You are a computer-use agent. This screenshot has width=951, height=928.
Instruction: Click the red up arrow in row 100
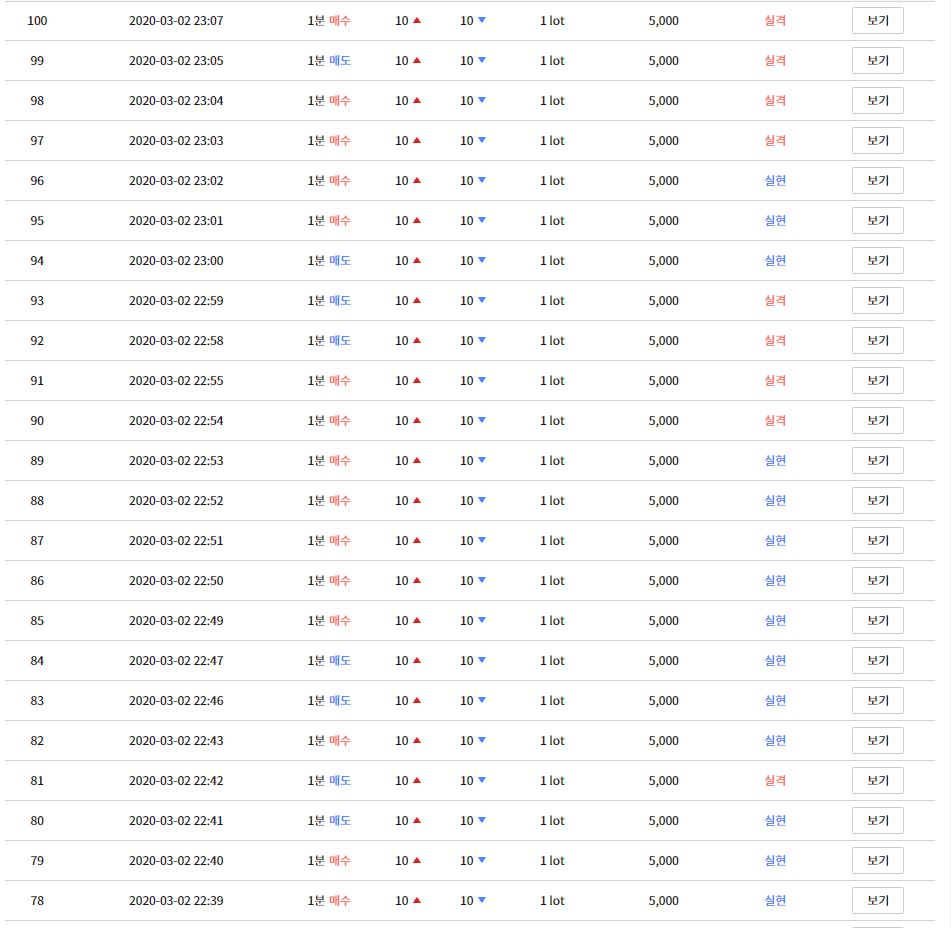[x=417, y=21]
